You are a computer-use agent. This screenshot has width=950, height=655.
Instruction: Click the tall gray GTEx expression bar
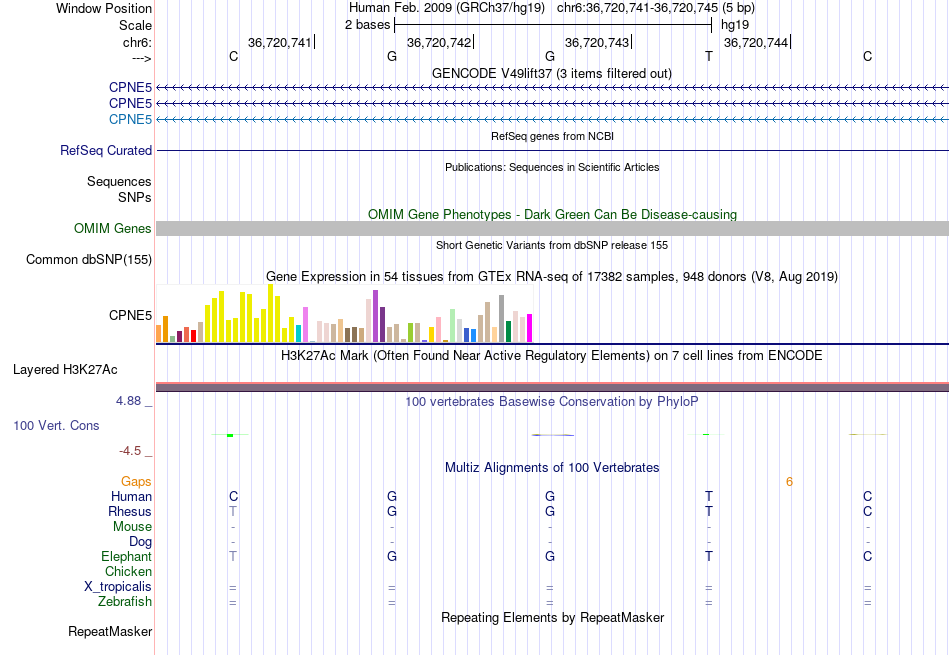point(502,319)
